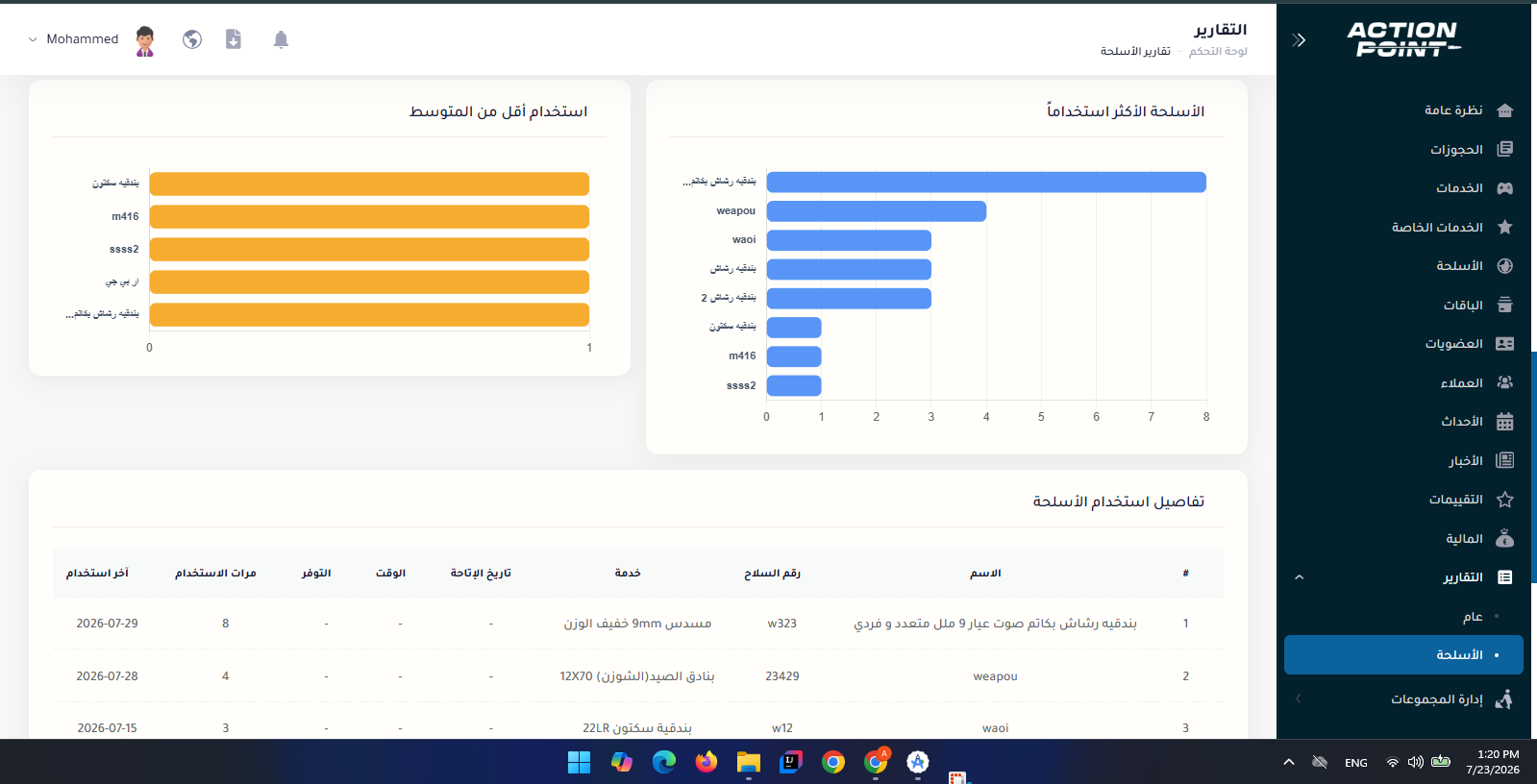Show hidden tray icons chevron
1537x784 pixels.
click(x=1288, y=762)
